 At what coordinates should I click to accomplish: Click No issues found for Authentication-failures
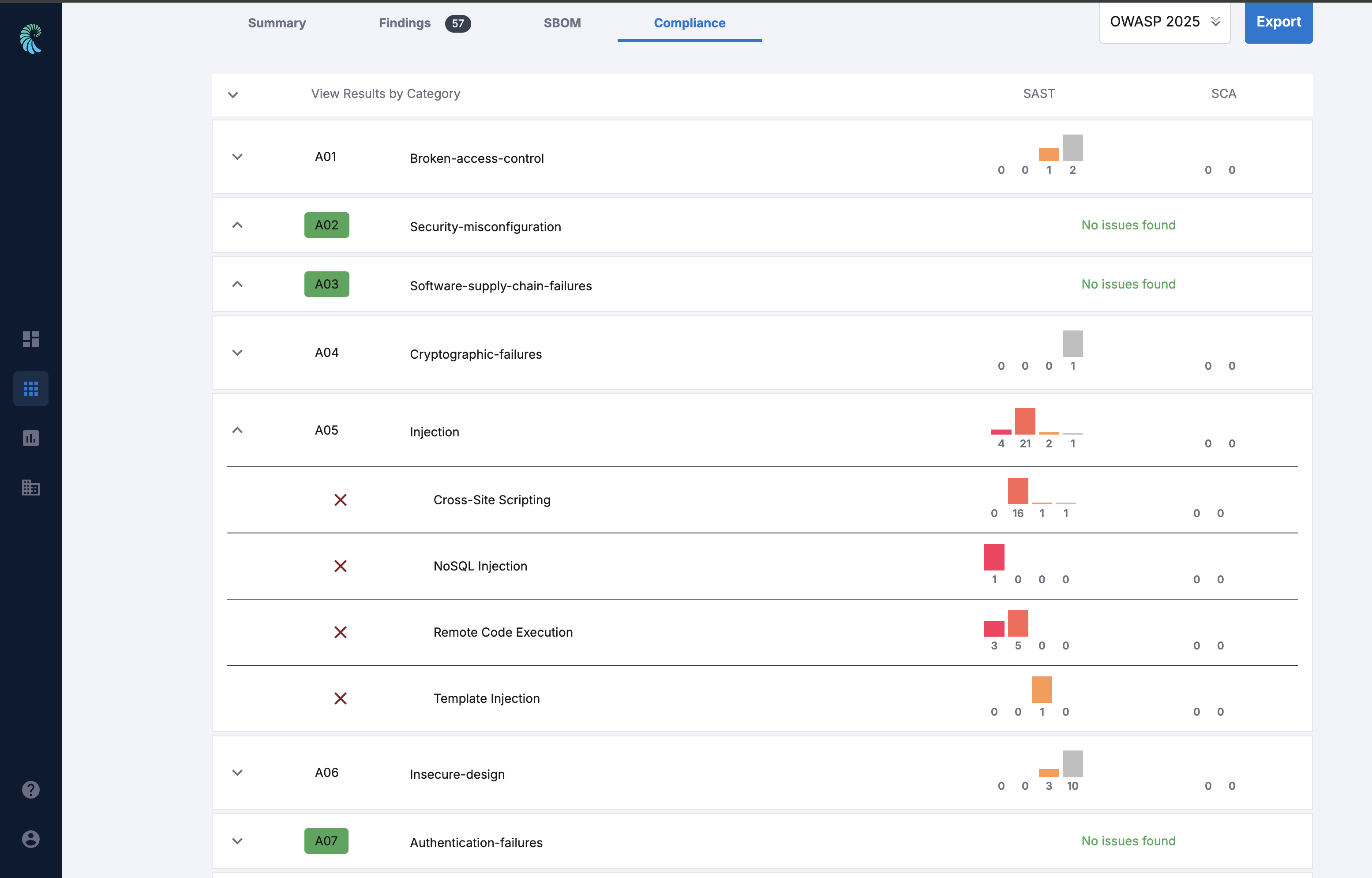click(1128, 841)
